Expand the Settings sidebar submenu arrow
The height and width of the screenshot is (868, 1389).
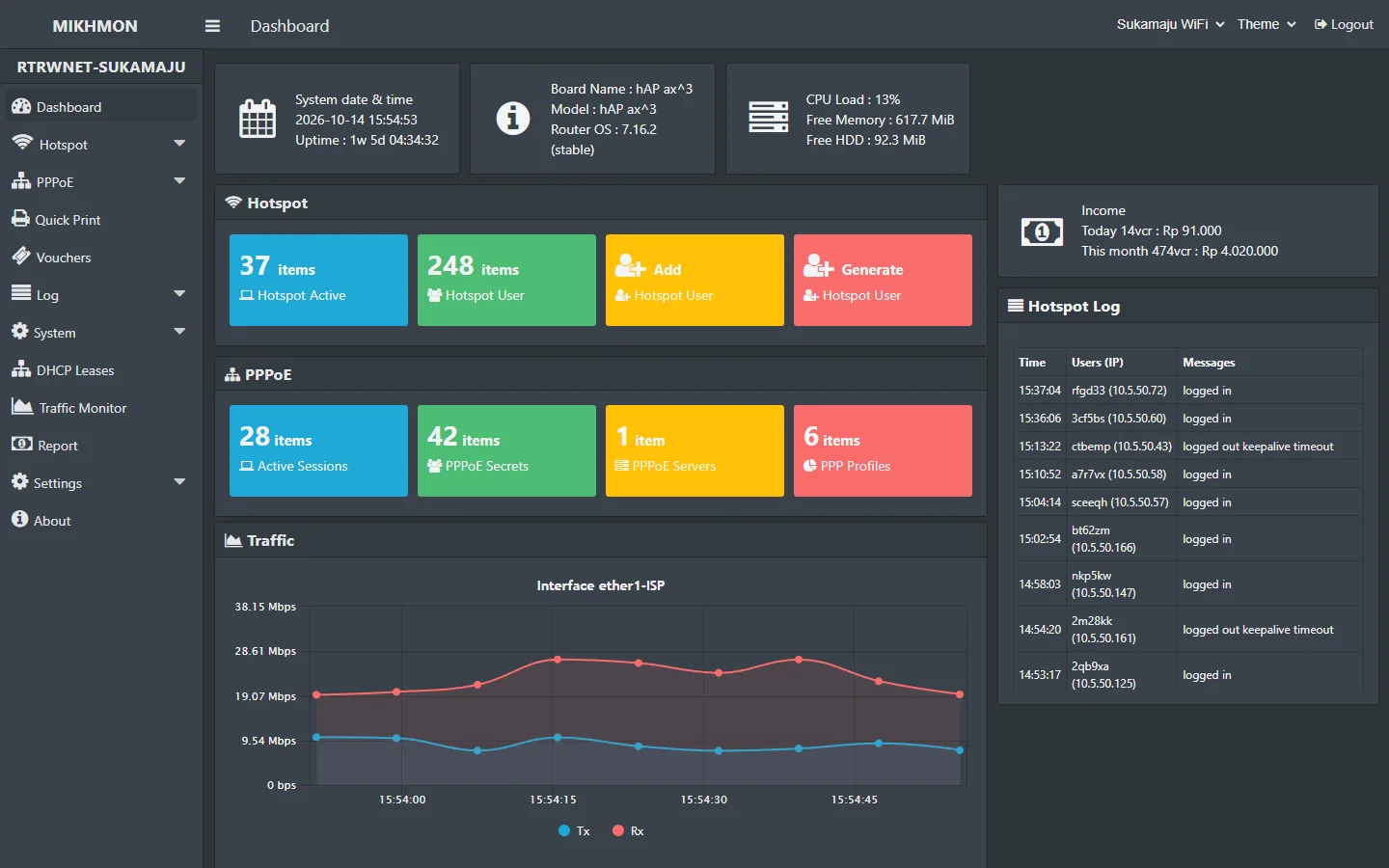179,482
